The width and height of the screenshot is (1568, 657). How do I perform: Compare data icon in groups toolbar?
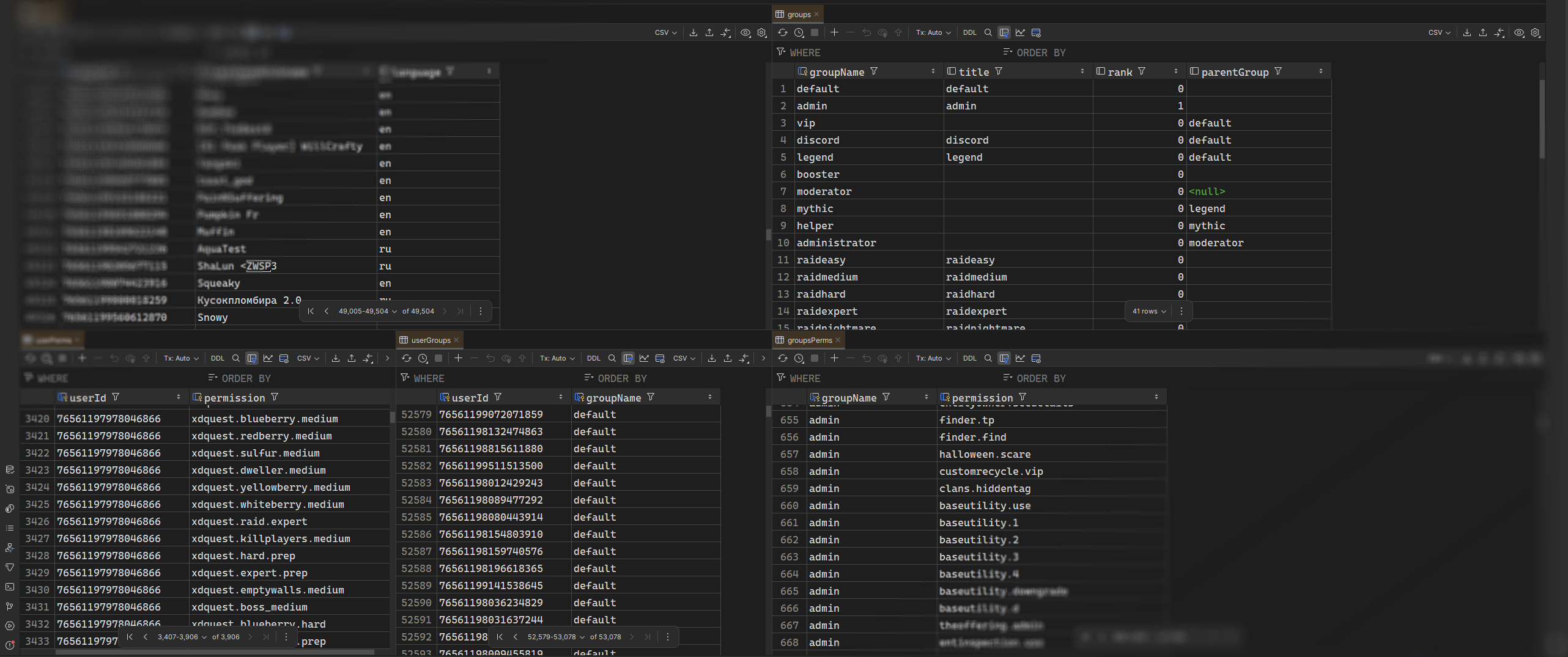click(x=1500, y=32)
